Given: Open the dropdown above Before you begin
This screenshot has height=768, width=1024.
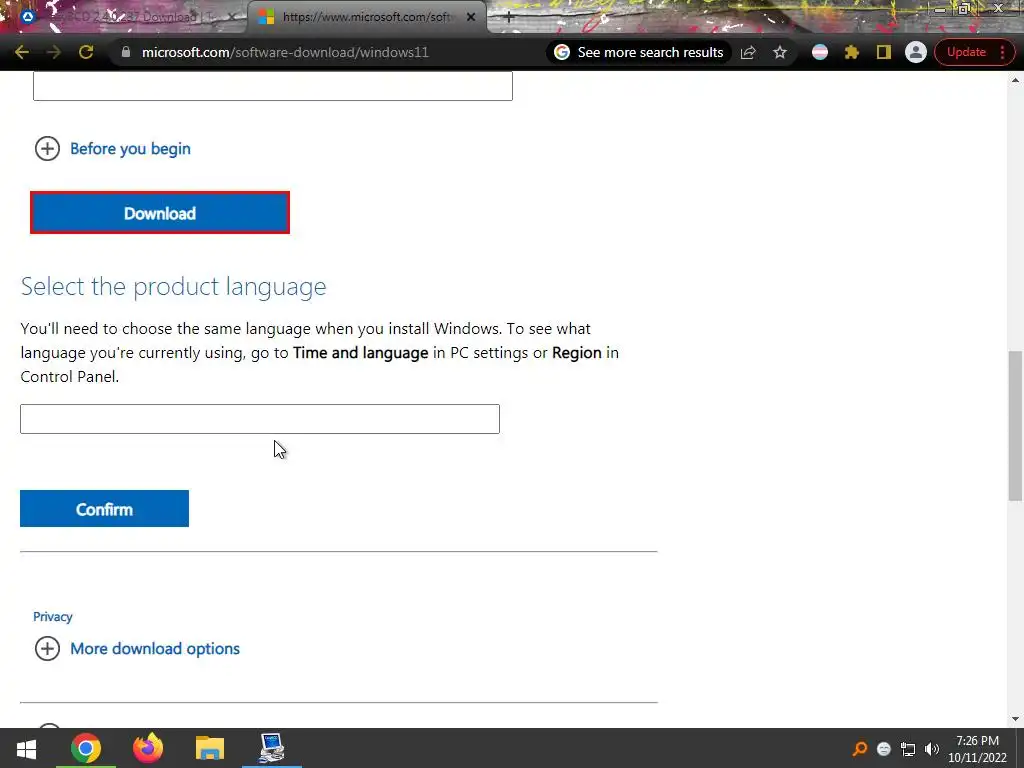Looking at the screenshot, I should pyautogui.click(x=273, y=86).
